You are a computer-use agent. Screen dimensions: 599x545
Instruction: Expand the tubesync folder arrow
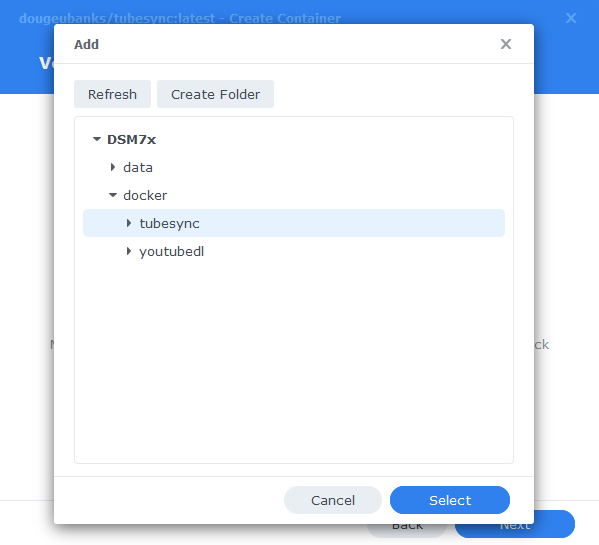click(x=129, y=223)
